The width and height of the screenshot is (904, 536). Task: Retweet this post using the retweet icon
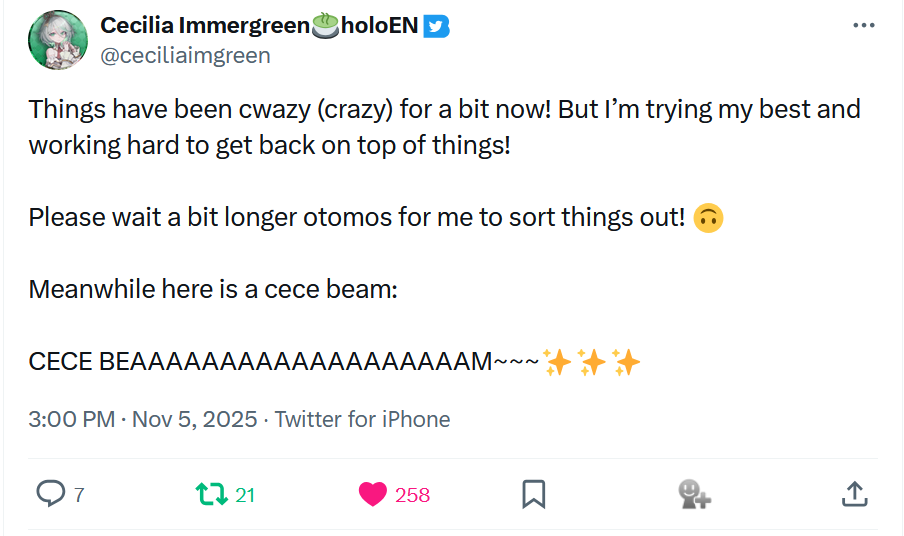click(210, 493)
